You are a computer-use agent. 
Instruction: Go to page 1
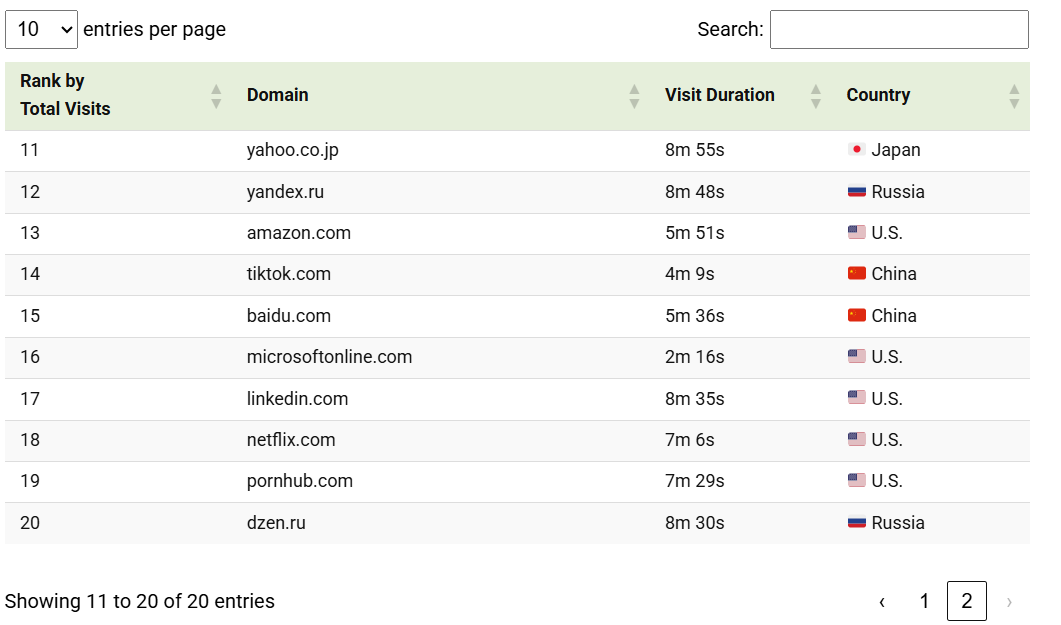tap(924, 601)
